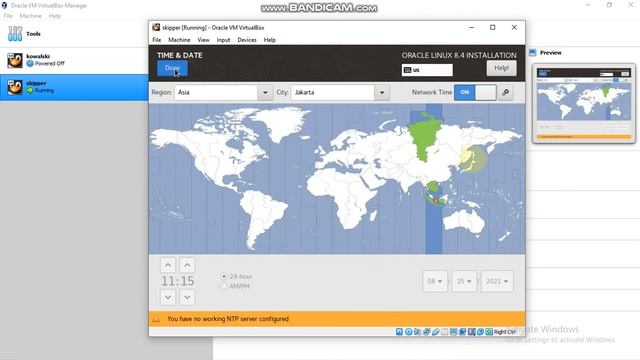Expand the City dropdown arrow
The height and width of the screenshot is (360, 640).
point(382,93)
